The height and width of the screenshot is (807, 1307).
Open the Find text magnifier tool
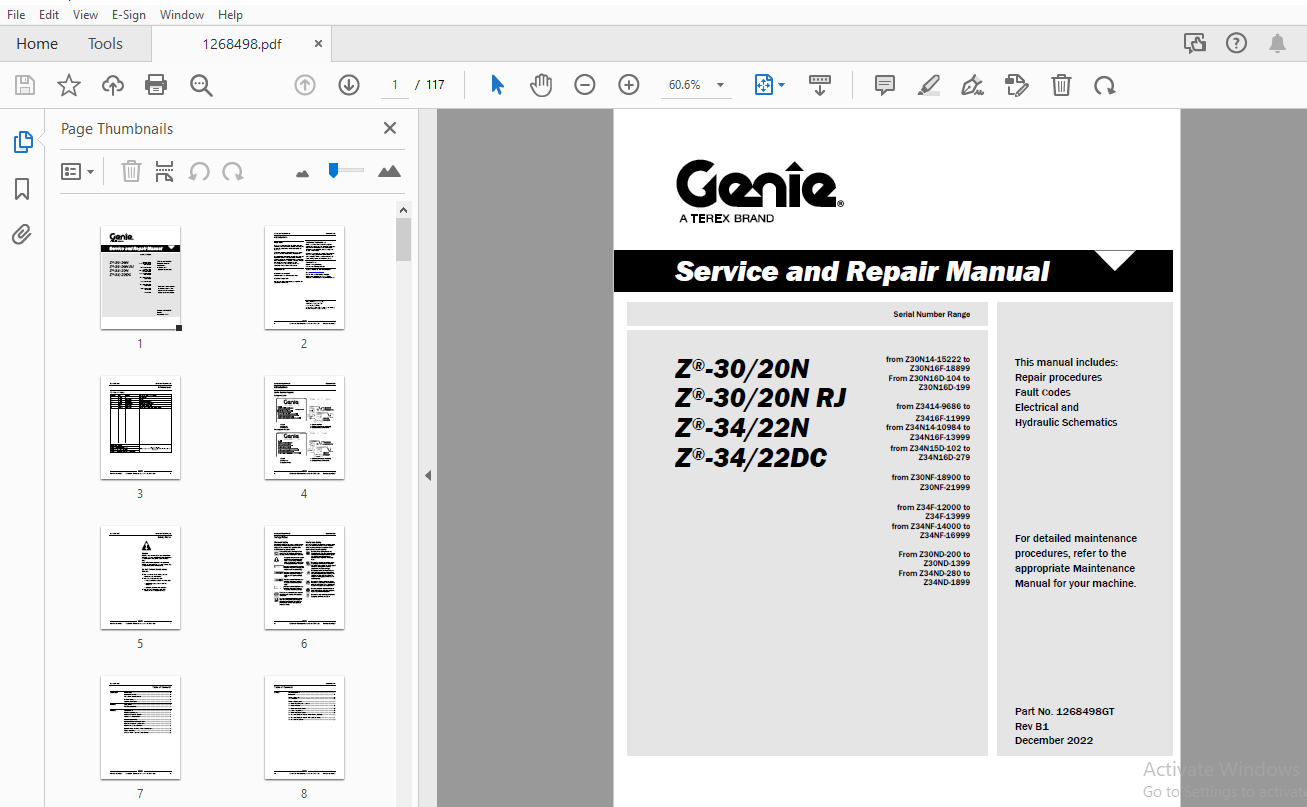201,85
